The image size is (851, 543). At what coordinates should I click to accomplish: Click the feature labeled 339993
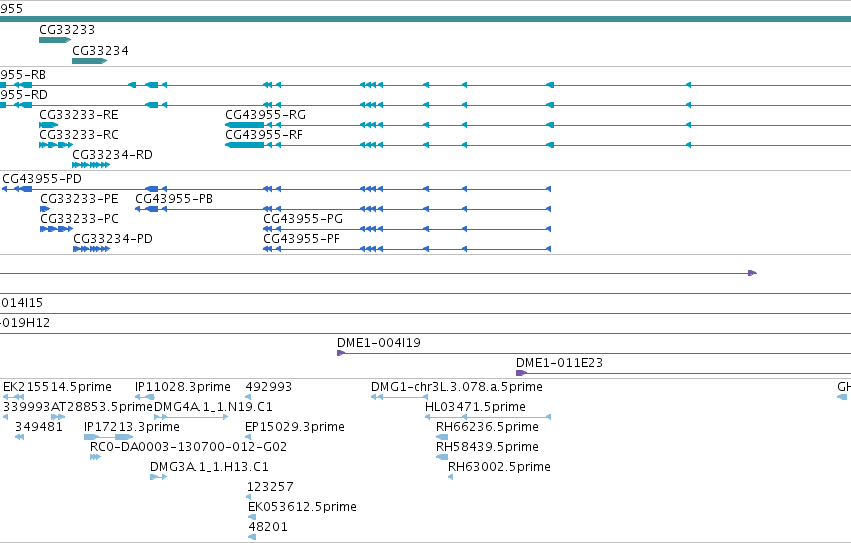pyautogui.click(x=27, y=407)
